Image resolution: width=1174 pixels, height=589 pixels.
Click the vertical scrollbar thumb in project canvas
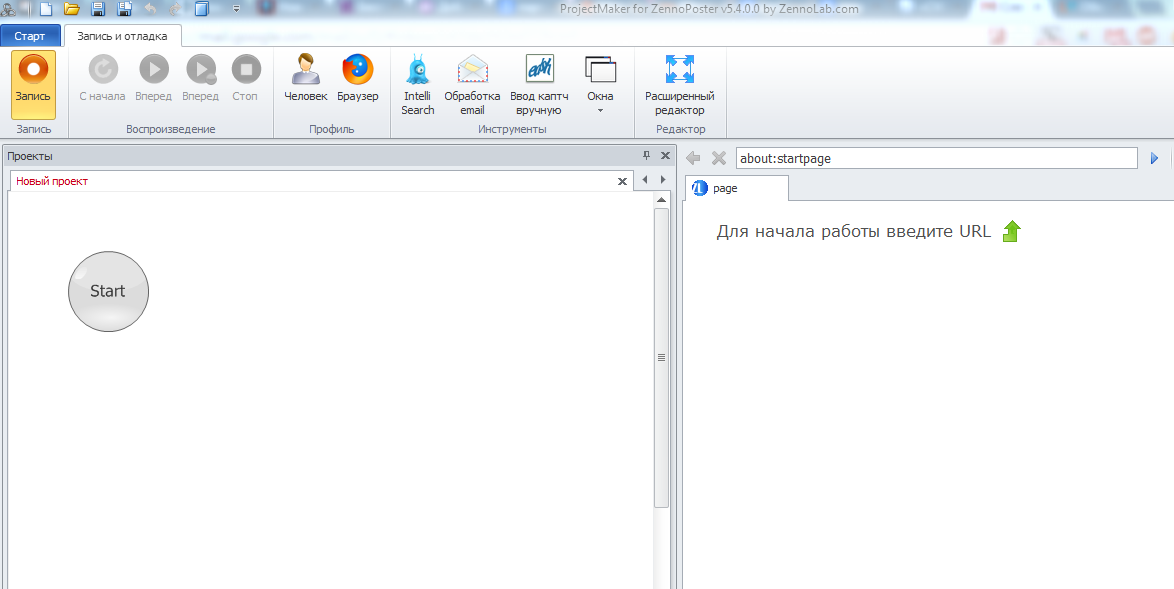click(661, 358)
